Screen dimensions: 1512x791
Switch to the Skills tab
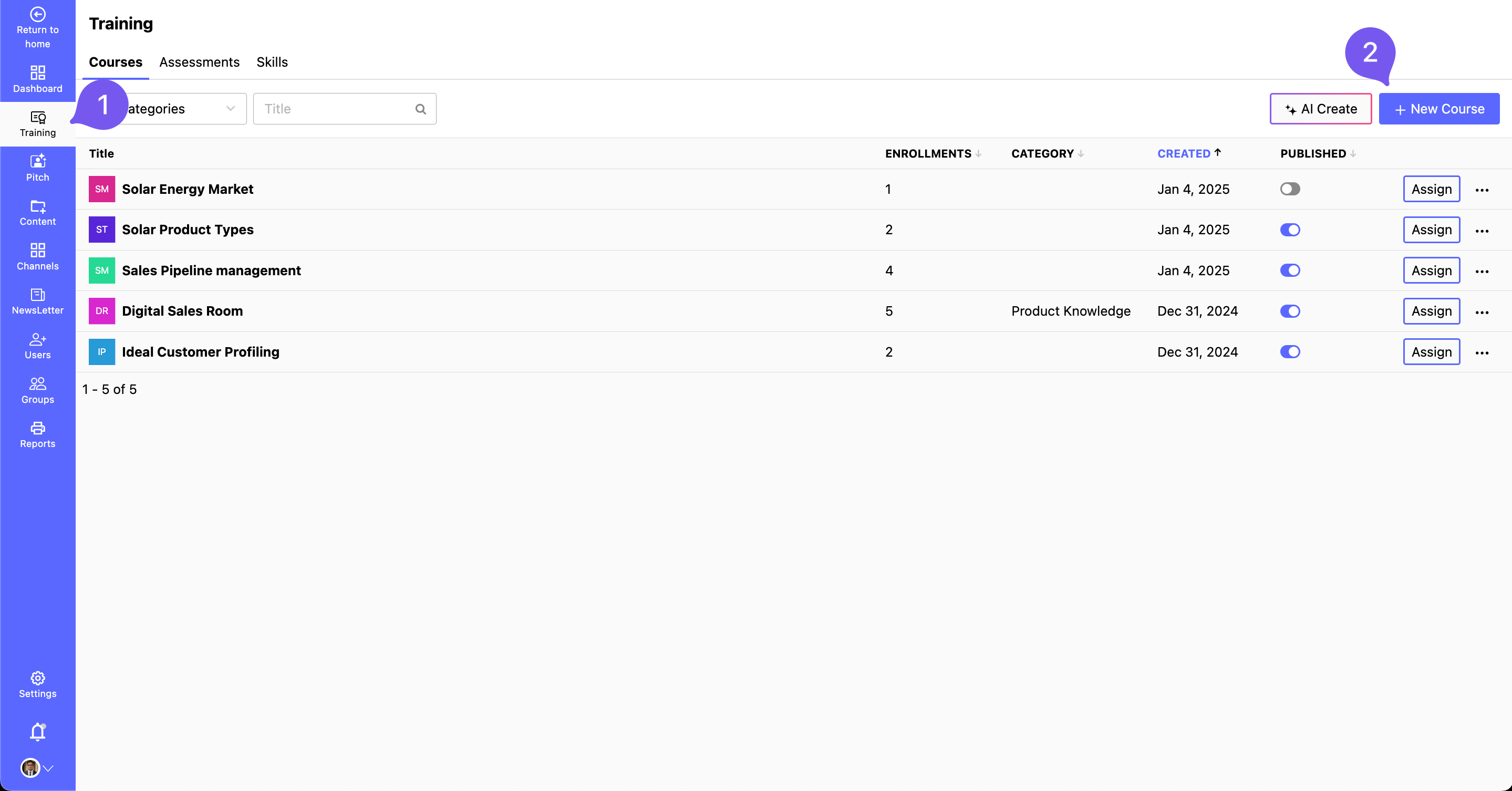click(272, 62)
